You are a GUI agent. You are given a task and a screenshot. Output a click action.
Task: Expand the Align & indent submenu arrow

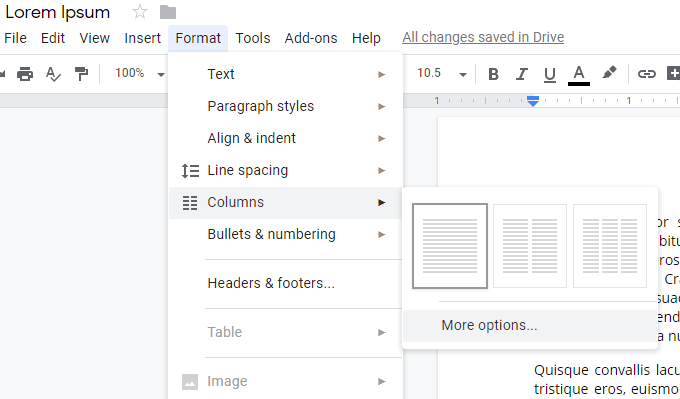coord(382,139)
